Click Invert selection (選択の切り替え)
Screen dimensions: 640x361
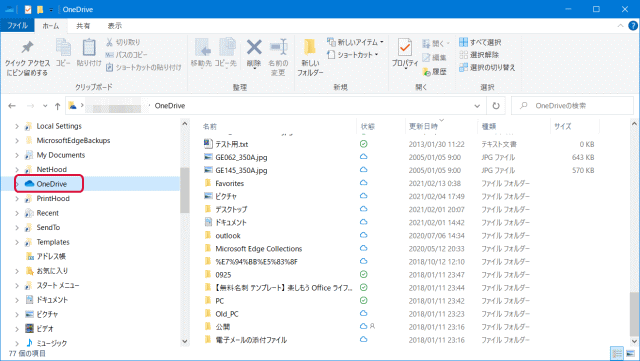487,67
